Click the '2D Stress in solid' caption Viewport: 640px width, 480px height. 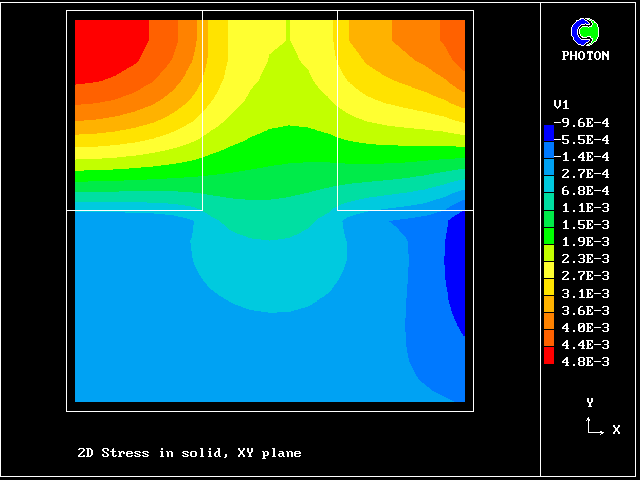click(x=189, y=453)
